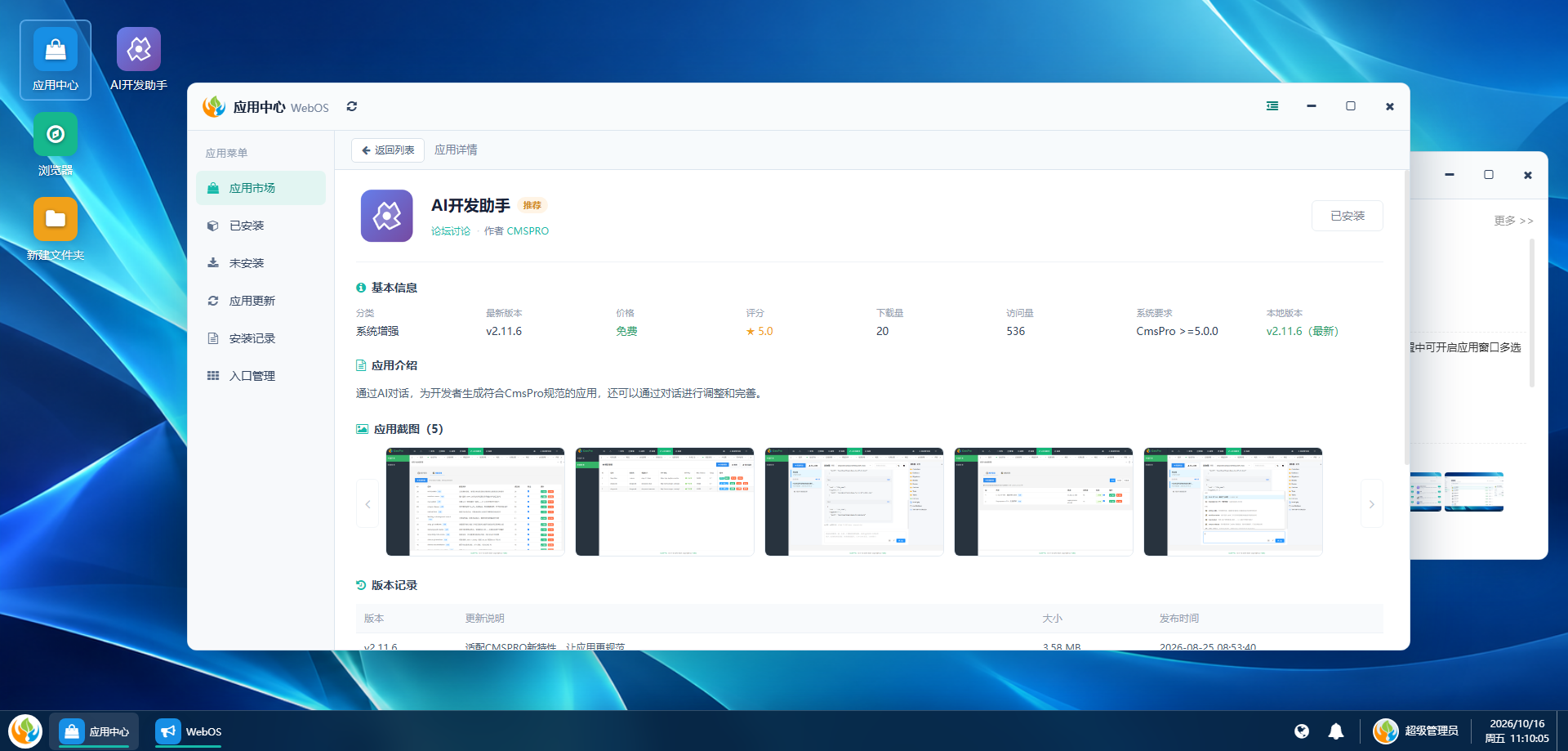Screen dimensions: 1568x751
Task: Click the 更新说明 column header
Action: 485,619
